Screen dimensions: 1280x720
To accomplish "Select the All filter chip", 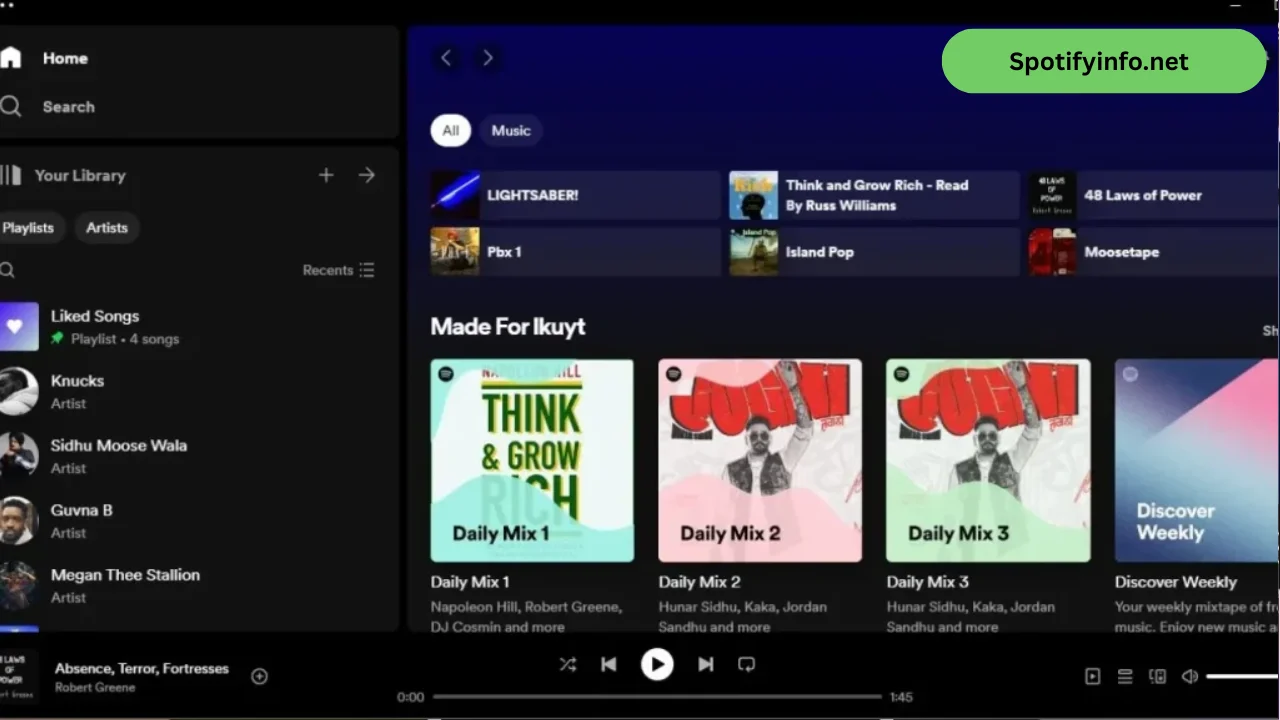I will 451,130.
